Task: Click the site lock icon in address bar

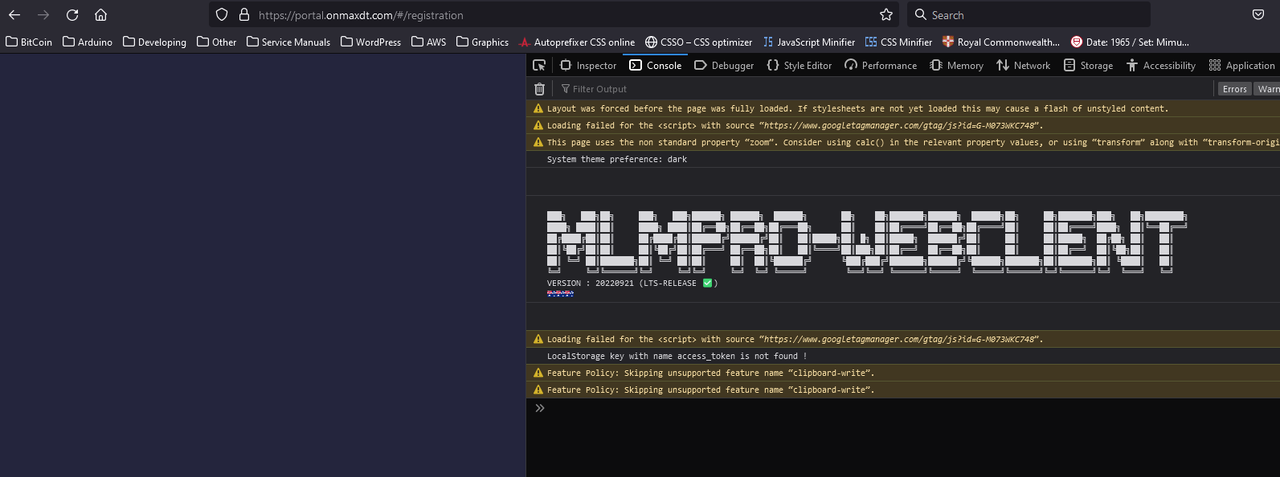Action: tap(244, 15)
